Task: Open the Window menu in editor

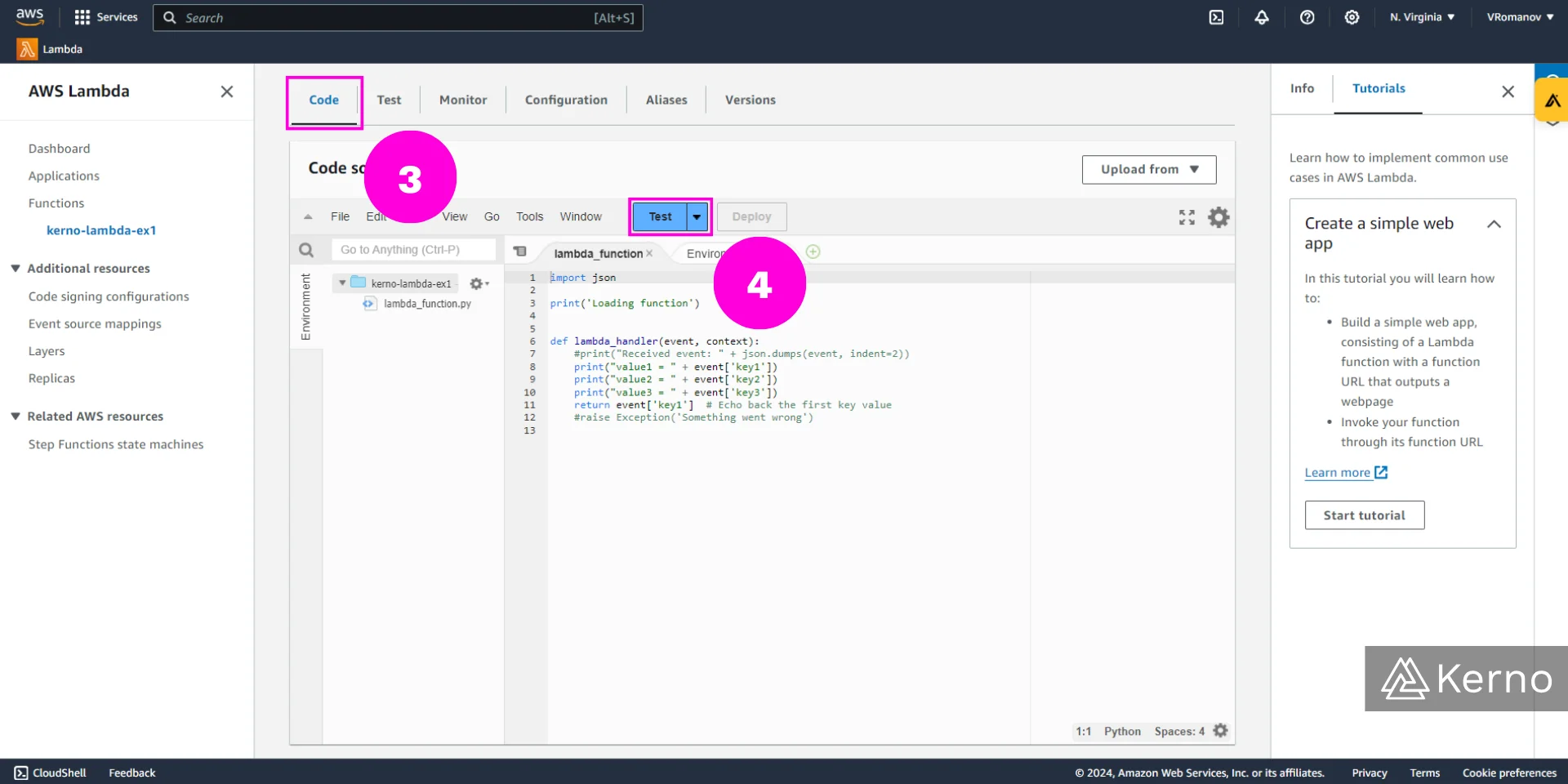Action: pos(581,217)
